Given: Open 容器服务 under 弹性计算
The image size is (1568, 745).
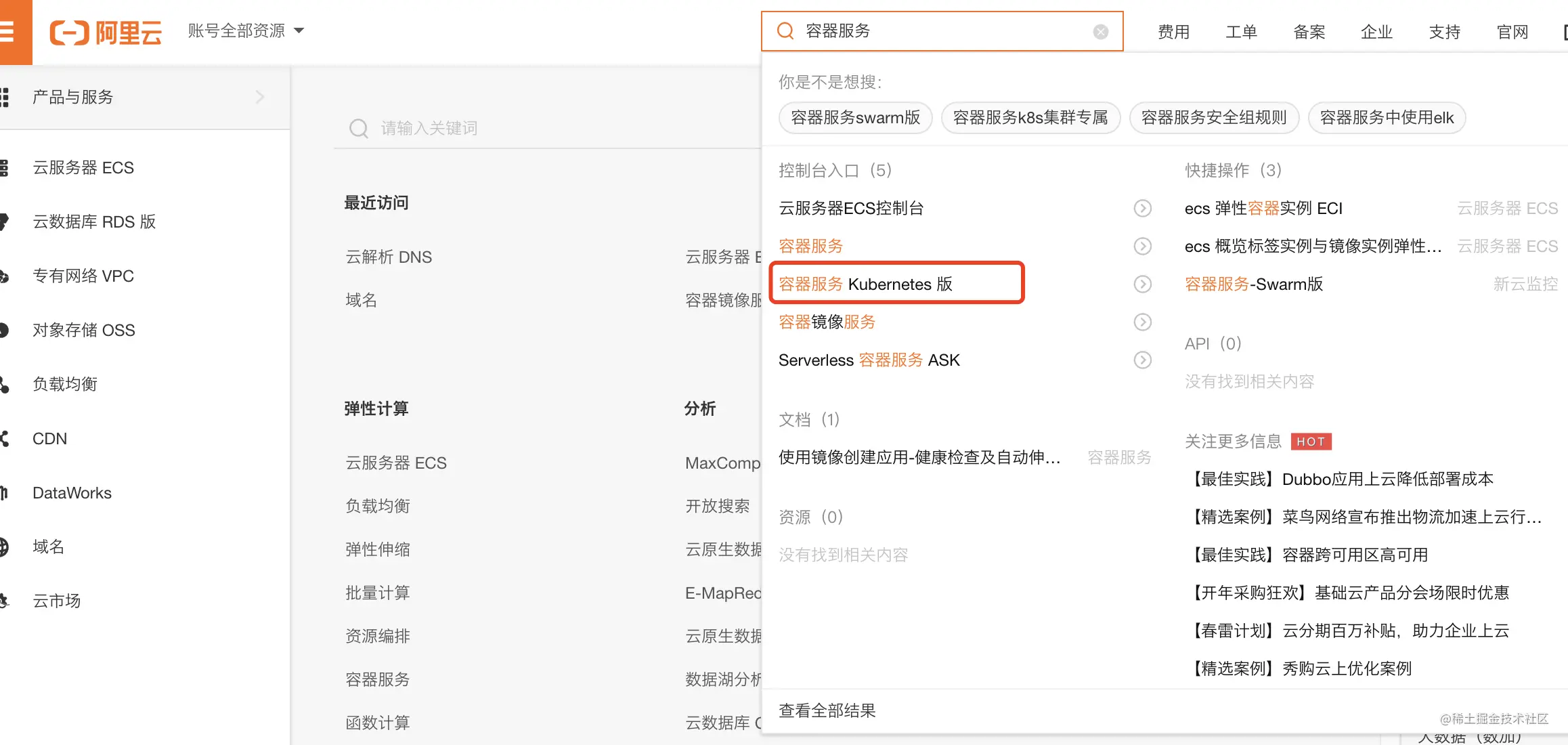Looking at the screenshot, I should click(x=378, y=679).
